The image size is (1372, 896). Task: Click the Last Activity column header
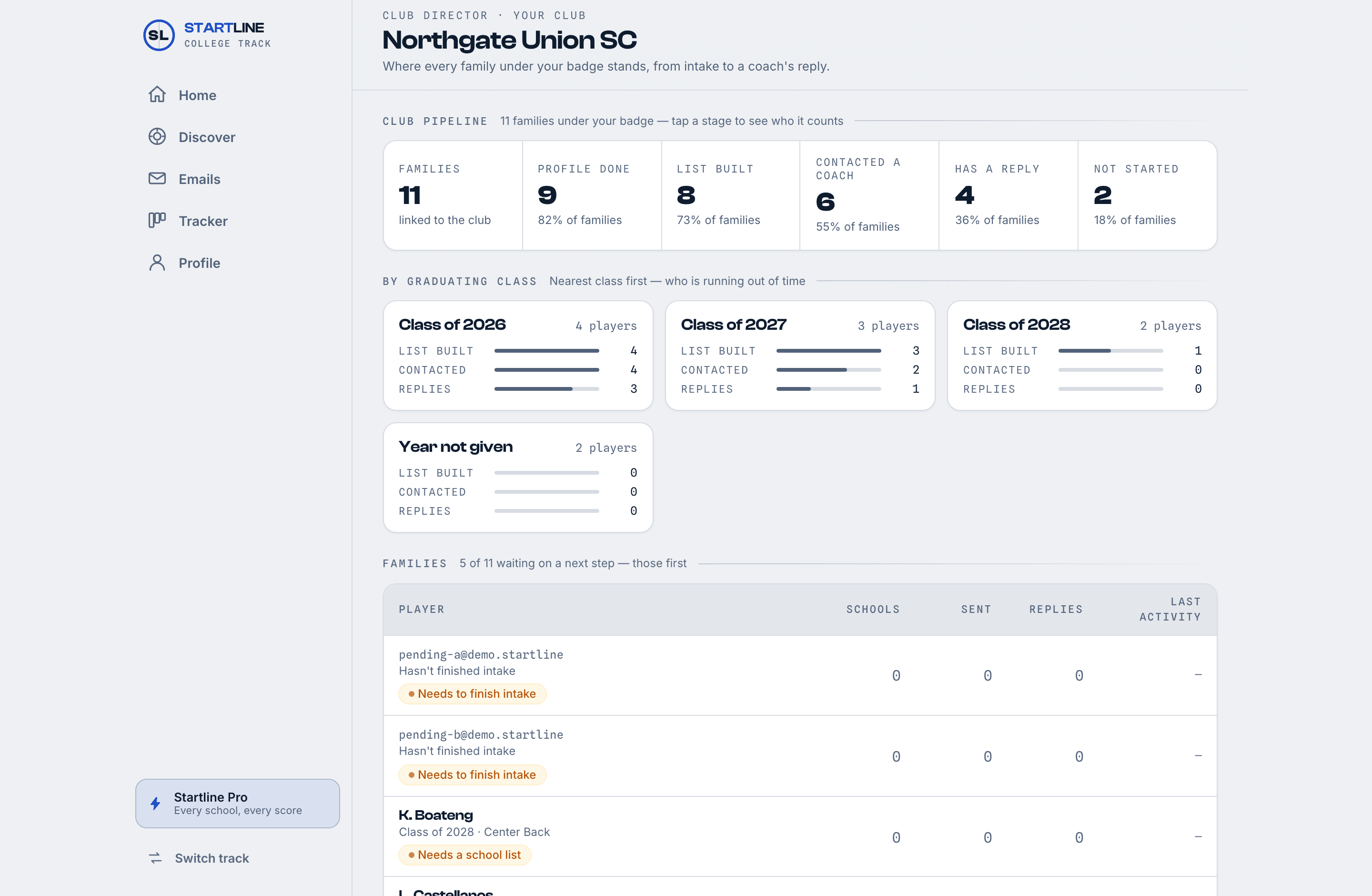(1170, 610)
